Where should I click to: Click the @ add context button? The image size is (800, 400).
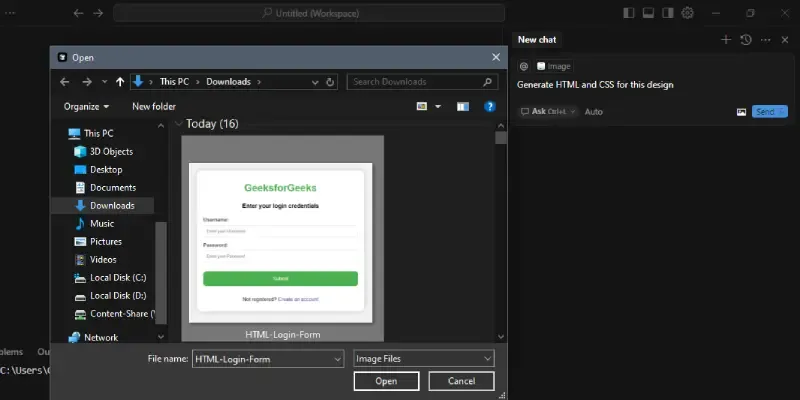[523, 66]
